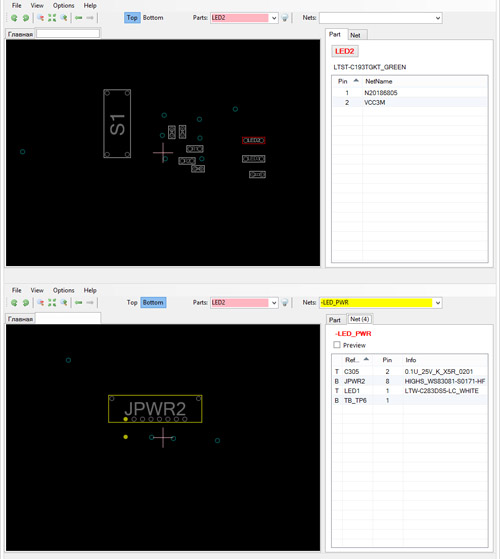Click the zoom-to-fit icon in the upper toolbar
The height and width of the screenshot is (559, 500).
pos(52,18)
